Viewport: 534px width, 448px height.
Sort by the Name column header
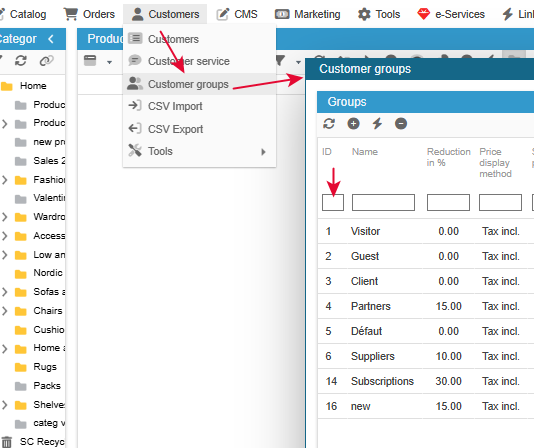[x=365, y=152]
